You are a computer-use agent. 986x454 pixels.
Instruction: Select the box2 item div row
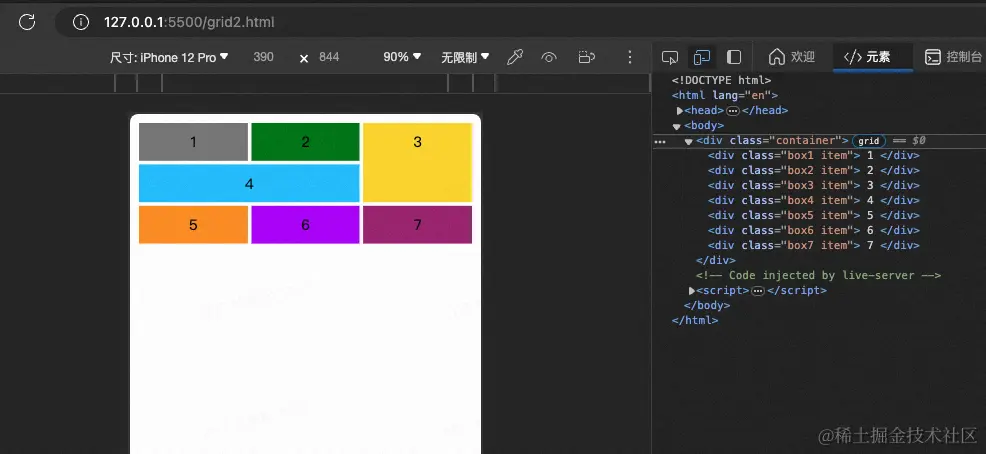(x=814, y=170)
